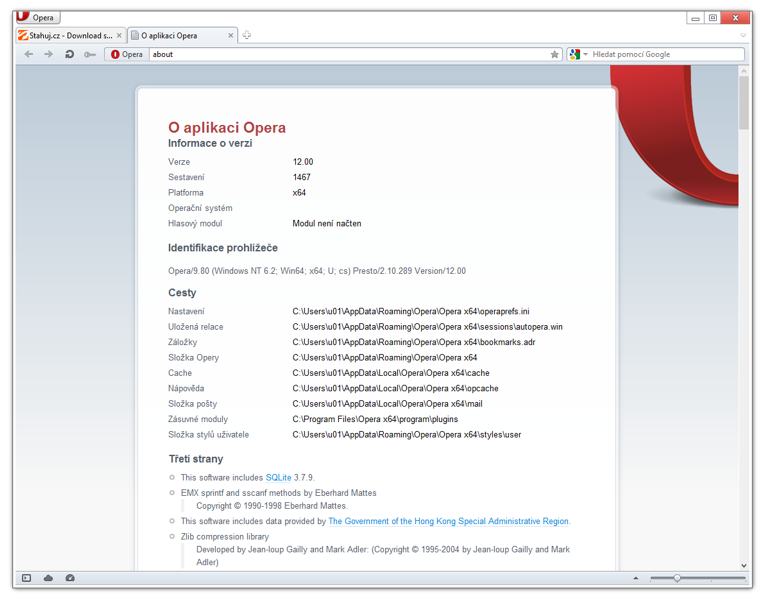
Task: Follow the SQLite link
Action: pos(278,477)
